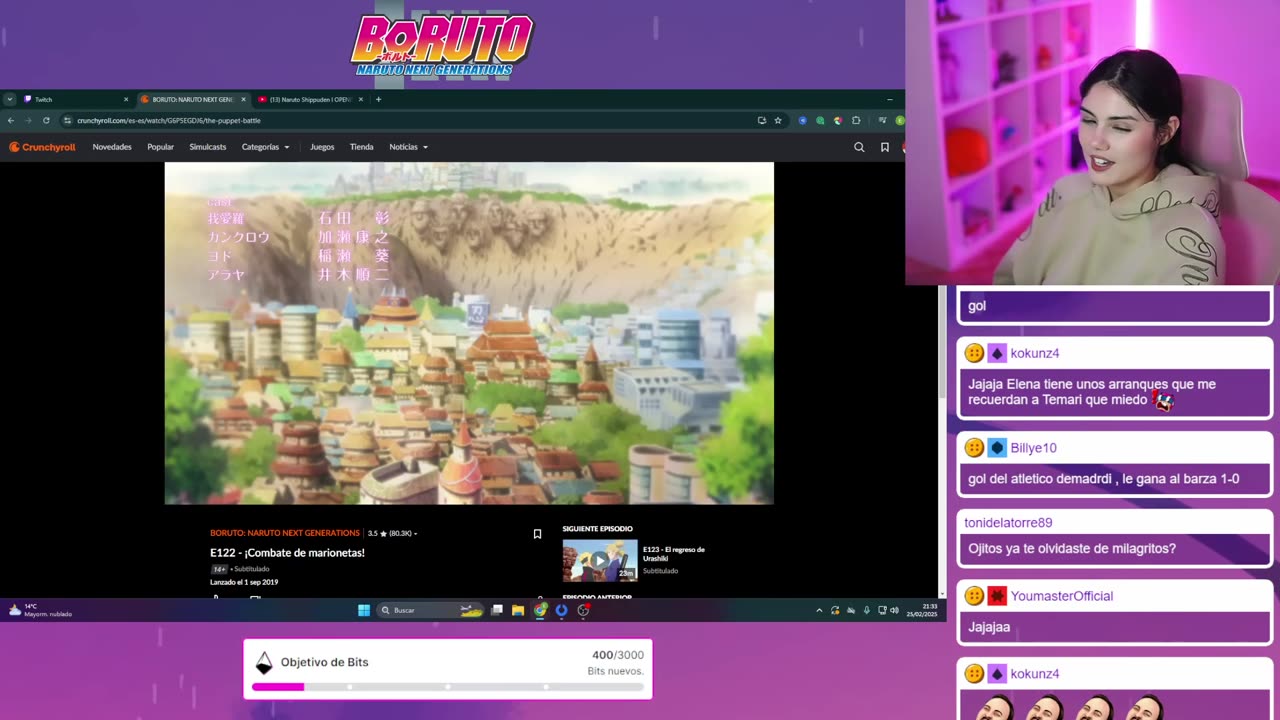The image size is (1280, 720).
Task: Open the tab search chevron button
Action: click(x=10, y=99)
